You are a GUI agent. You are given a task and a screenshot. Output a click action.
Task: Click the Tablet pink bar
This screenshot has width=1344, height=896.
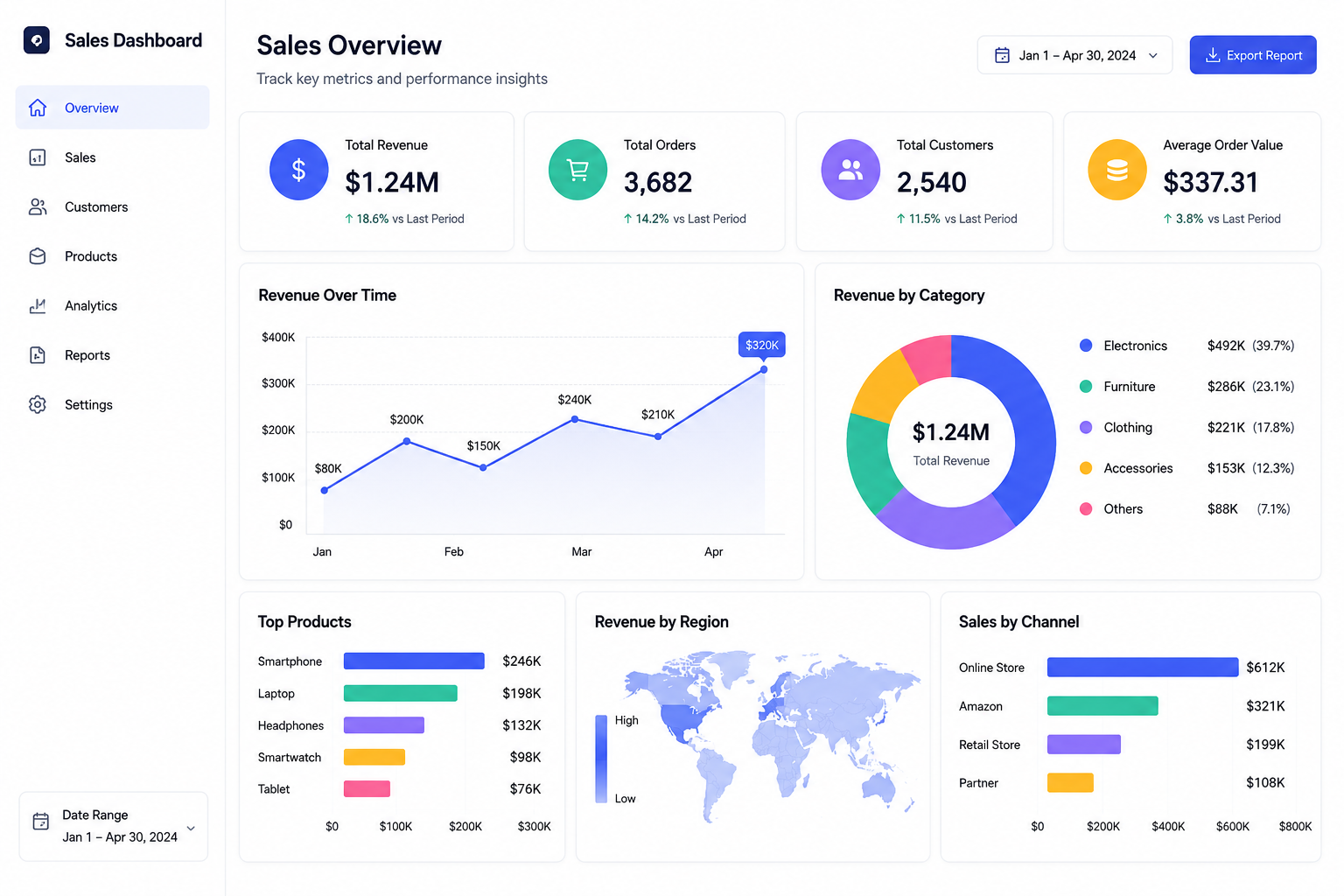367,788
